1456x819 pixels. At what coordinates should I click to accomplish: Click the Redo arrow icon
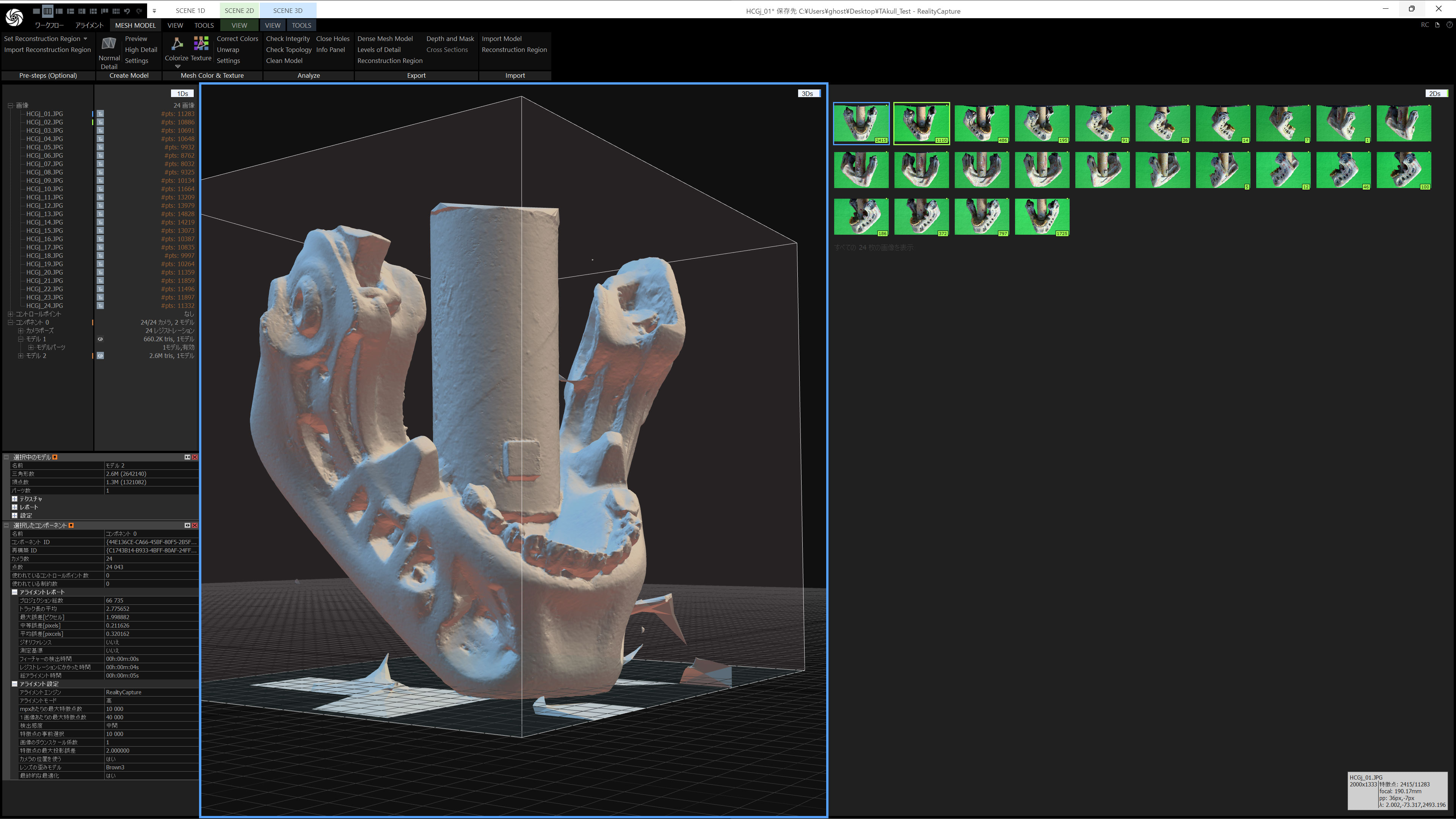[138, 11]
